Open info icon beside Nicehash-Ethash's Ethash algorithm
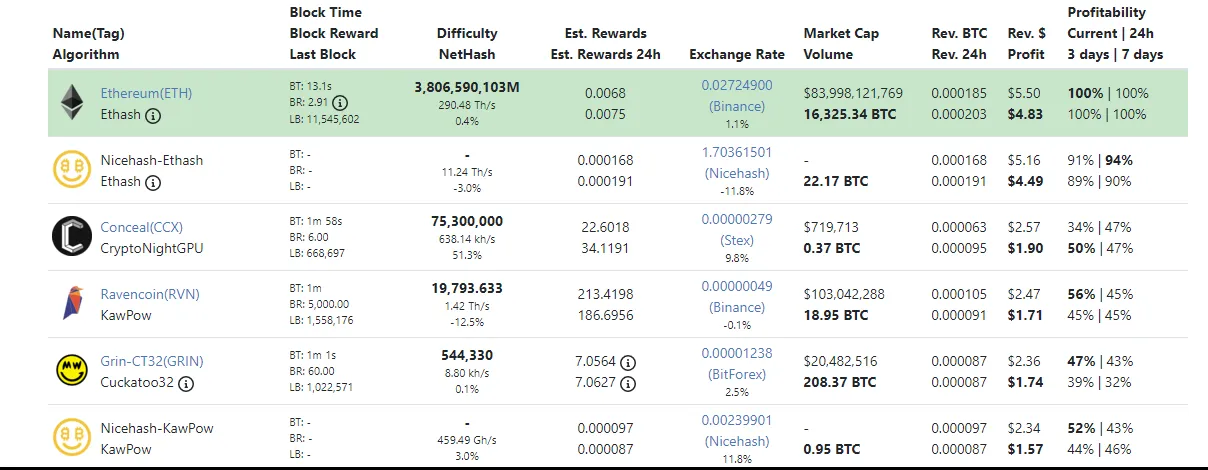Image resolution: width=1208 pixels, height=470 pixels. point(153,182)
